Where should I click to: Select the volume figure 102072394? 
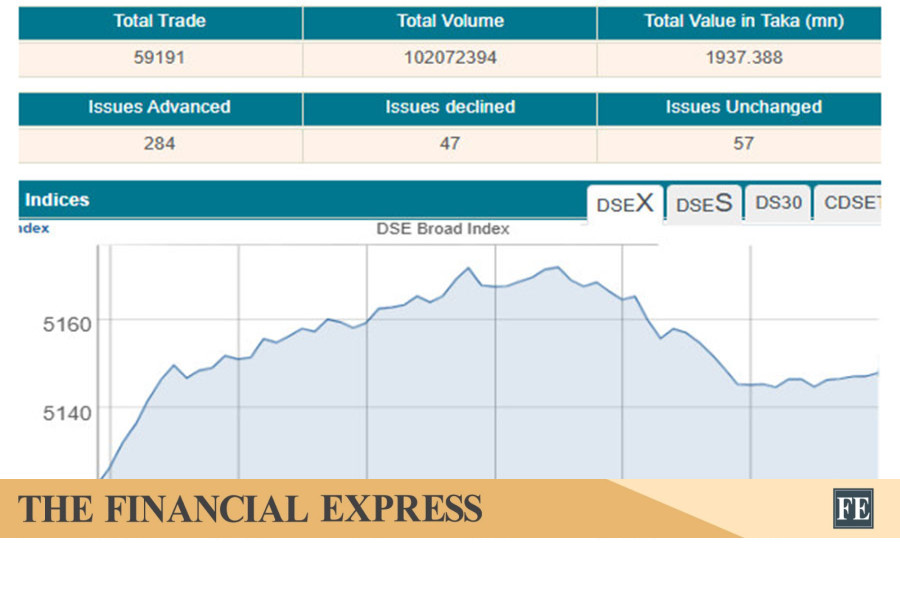[450, 58]
